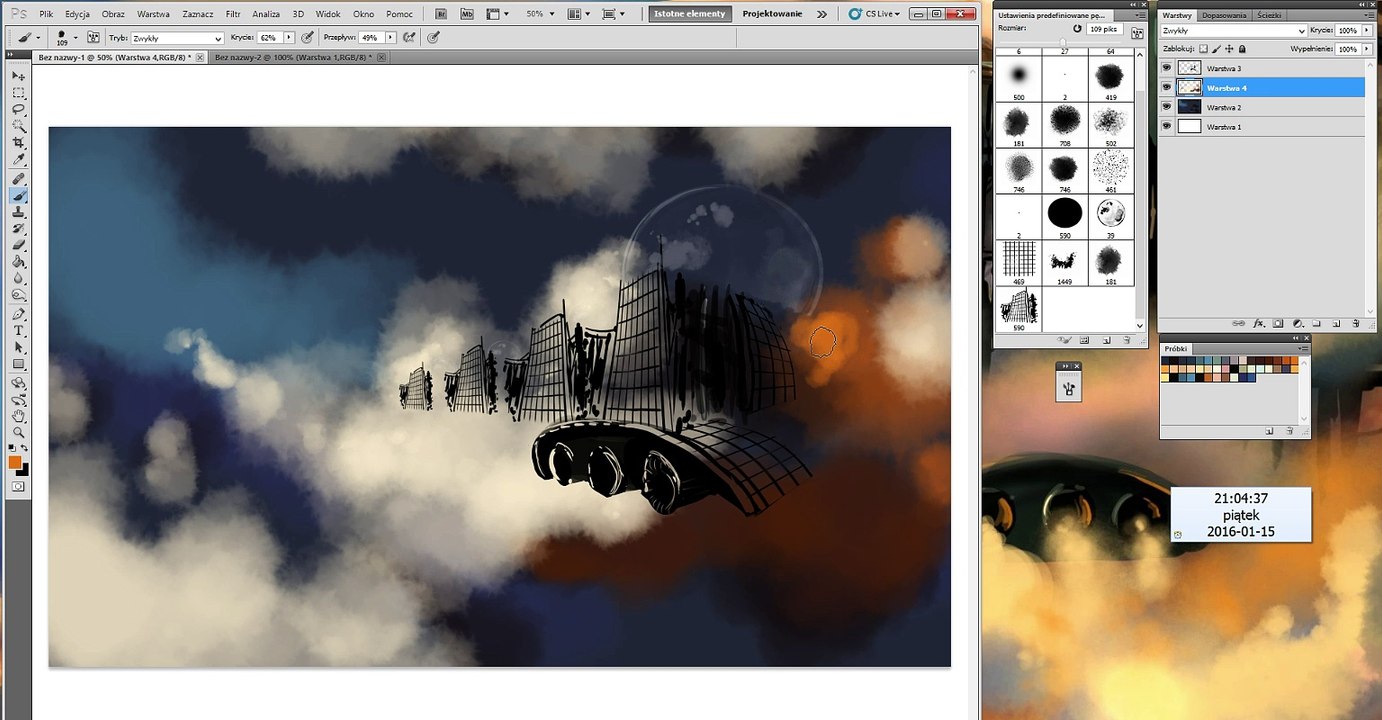
Task: Switch to Bez nazwy-2 document tab
Action: pos(293,58)
